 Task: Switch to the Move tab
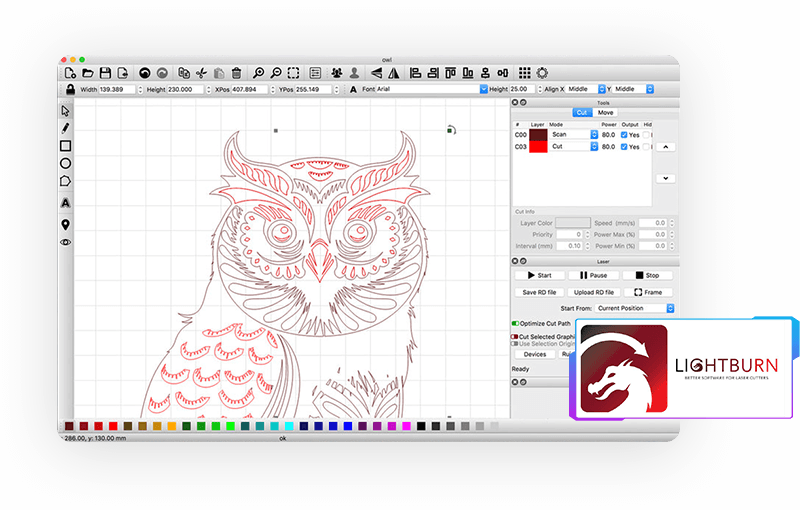click(x=606, y=112)
